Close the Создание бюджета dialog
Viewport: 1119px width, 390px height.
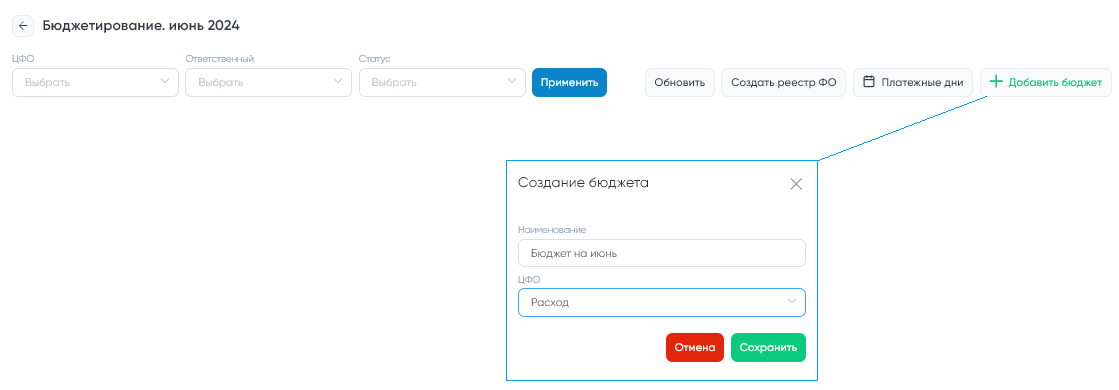coord(796,184)
